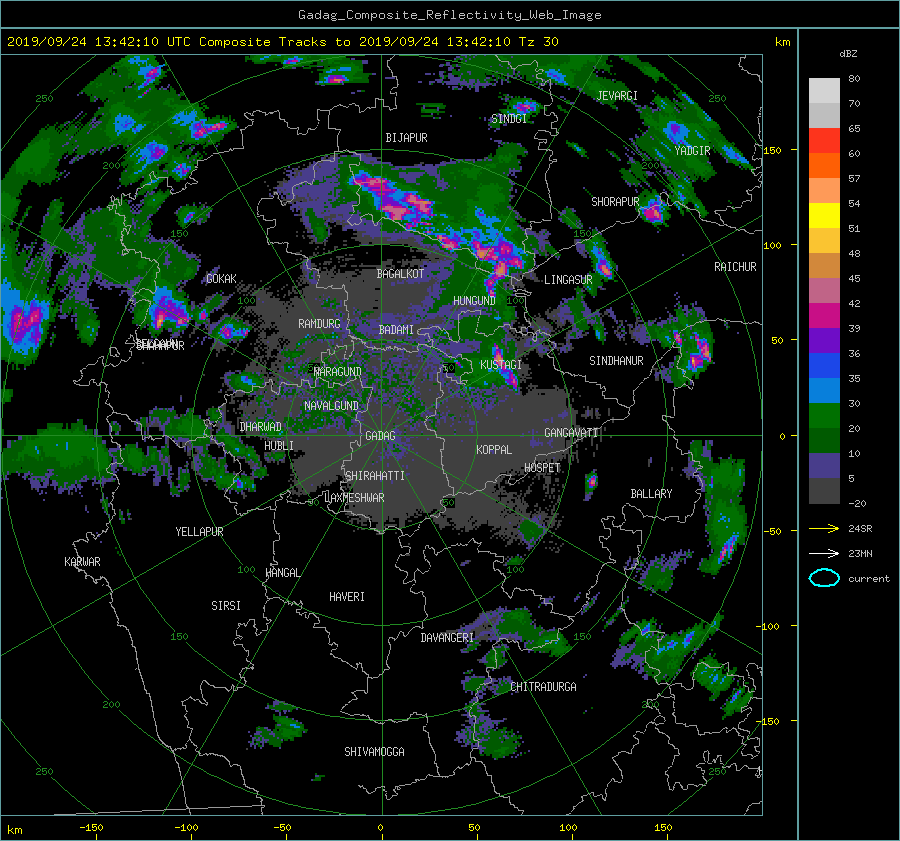This screenshot has width=900, height=841.
Task: Click the HOSPET city label
Action: (542, 468)
